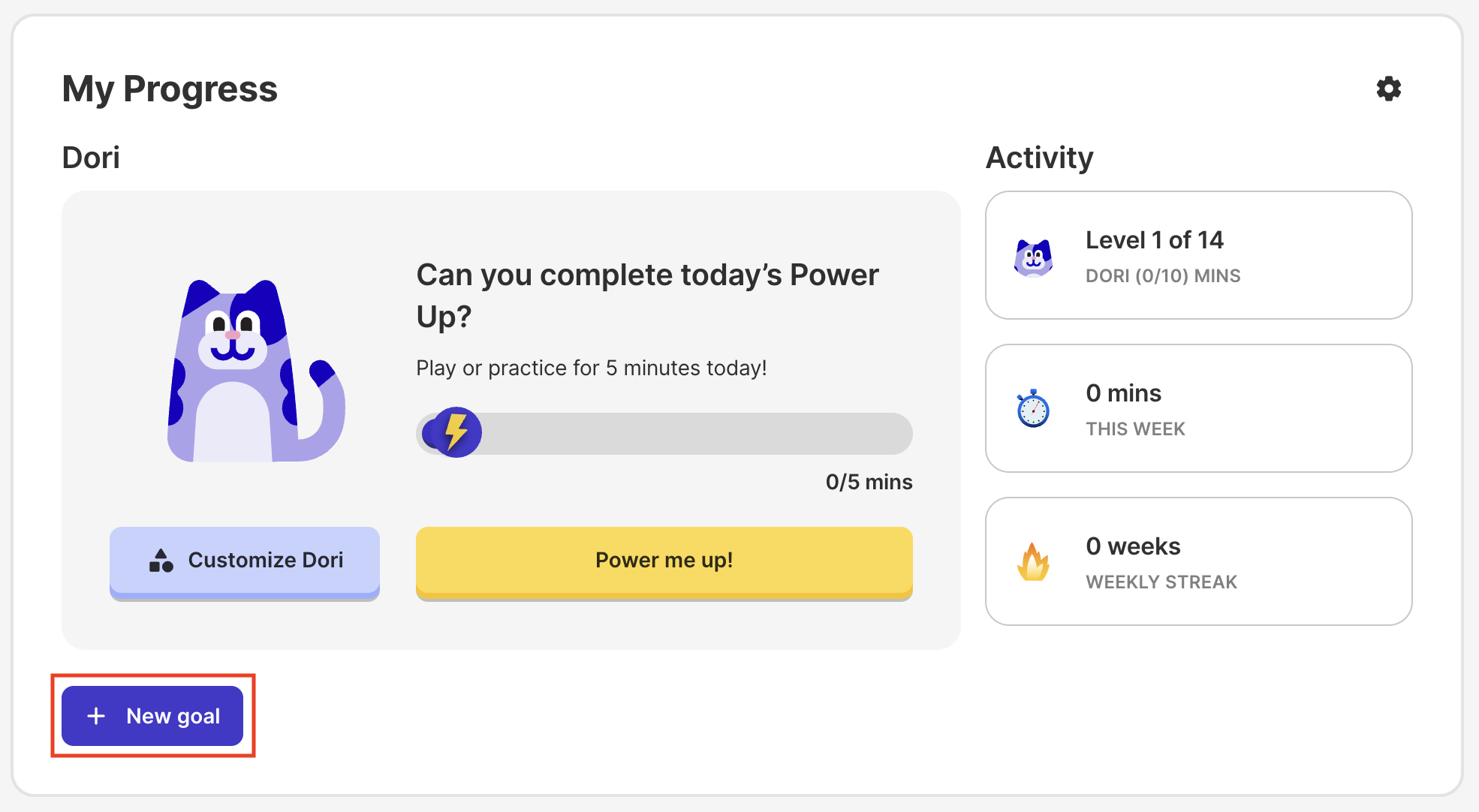The width and height of the screenshot is (1479, 812).
Task: Open settings with the gear icon
Action: 1388,89
